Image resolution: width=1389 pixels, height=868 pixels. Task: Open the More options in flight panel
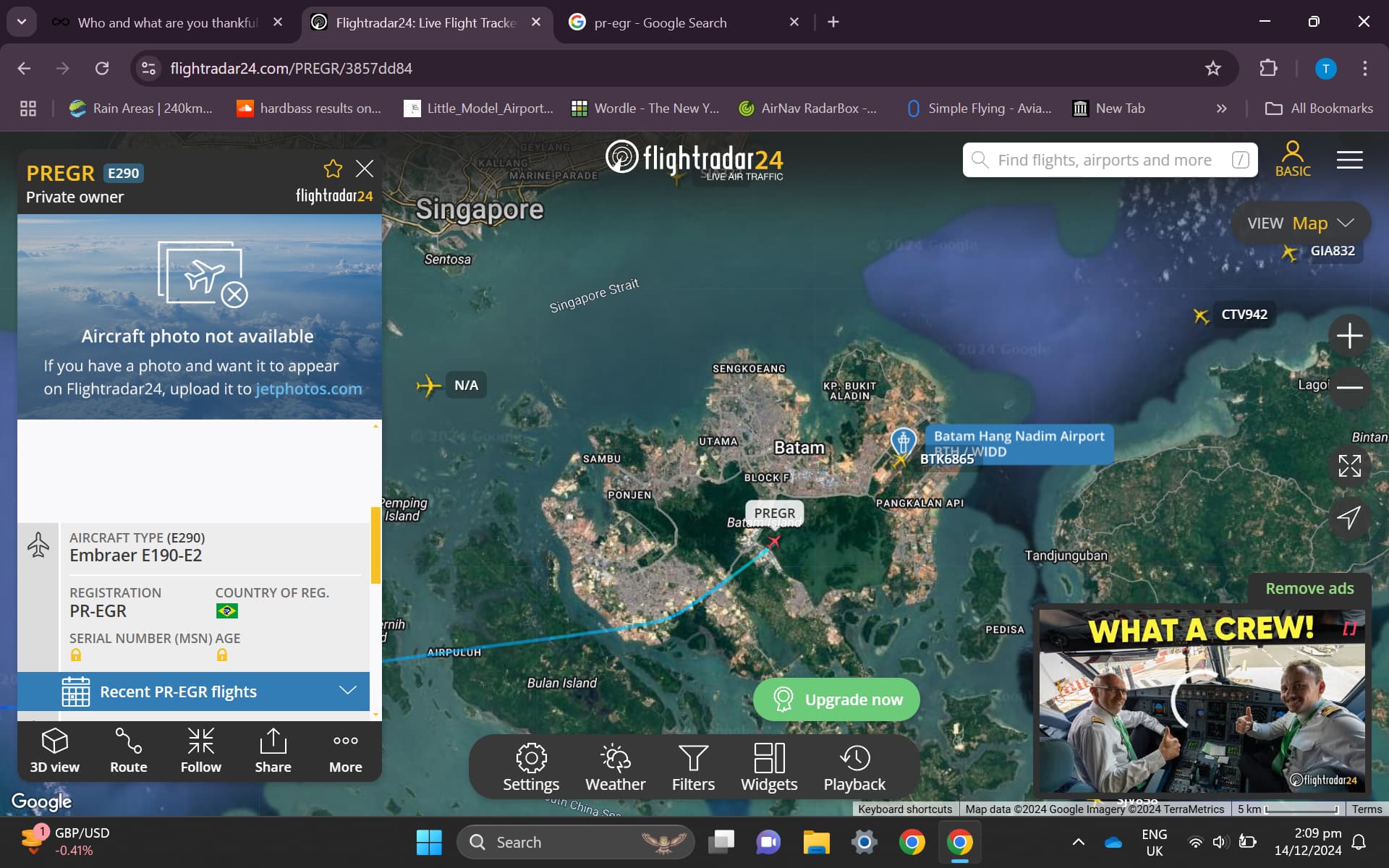[345, 751]
